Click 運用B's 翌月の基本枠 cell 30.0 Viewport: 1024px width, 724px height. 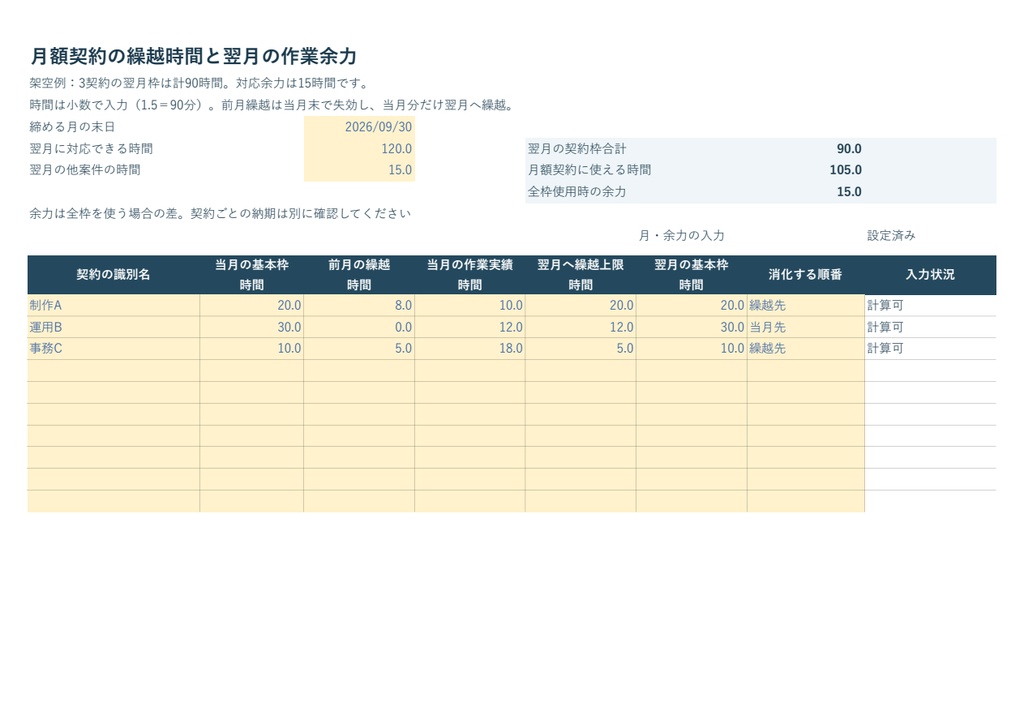coord(692,327)
